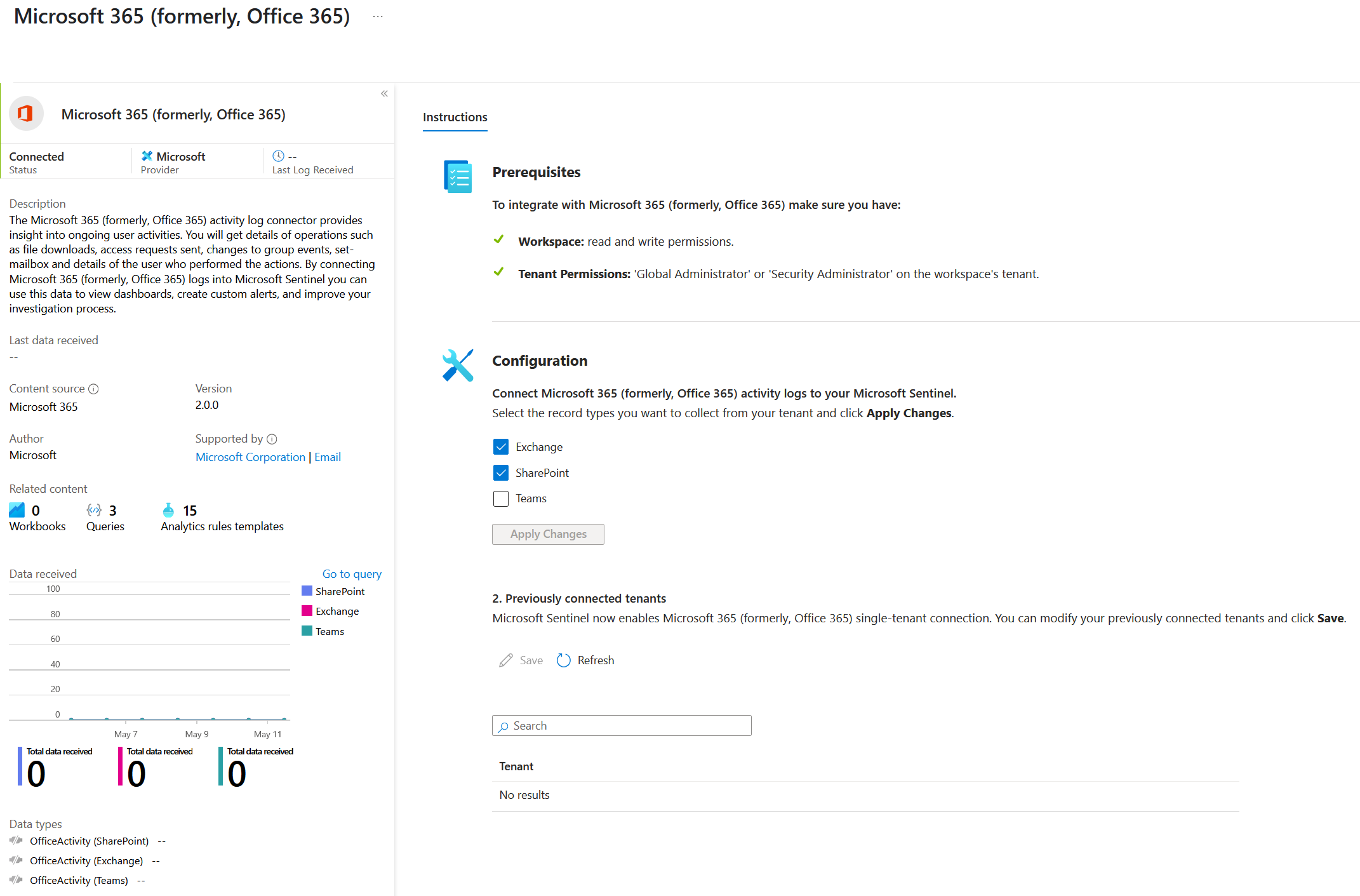1360x896 pixels.
Task: Click the Apply Changes button
Action: [x=548, y=534]
